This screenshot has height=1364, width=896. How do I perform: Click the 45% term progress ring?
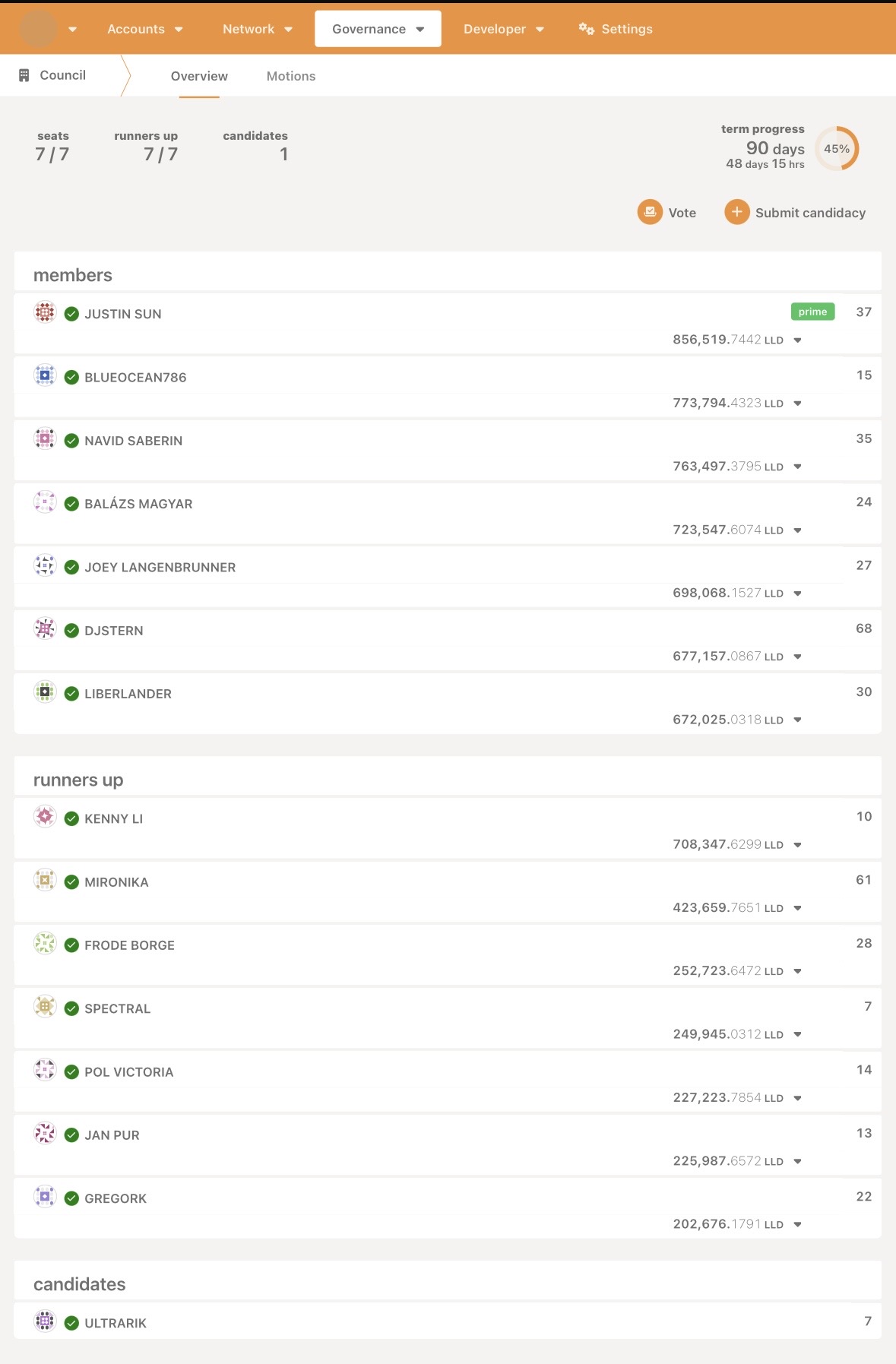(x=837, y=149)
